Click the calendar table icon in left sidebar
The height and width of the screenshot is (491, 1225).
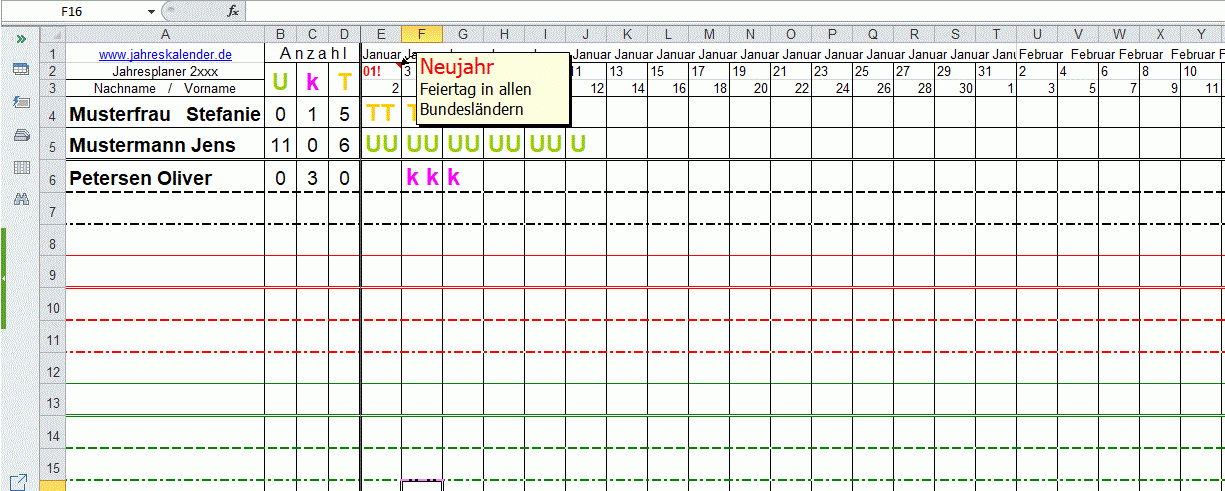click(x=21, y=69)
